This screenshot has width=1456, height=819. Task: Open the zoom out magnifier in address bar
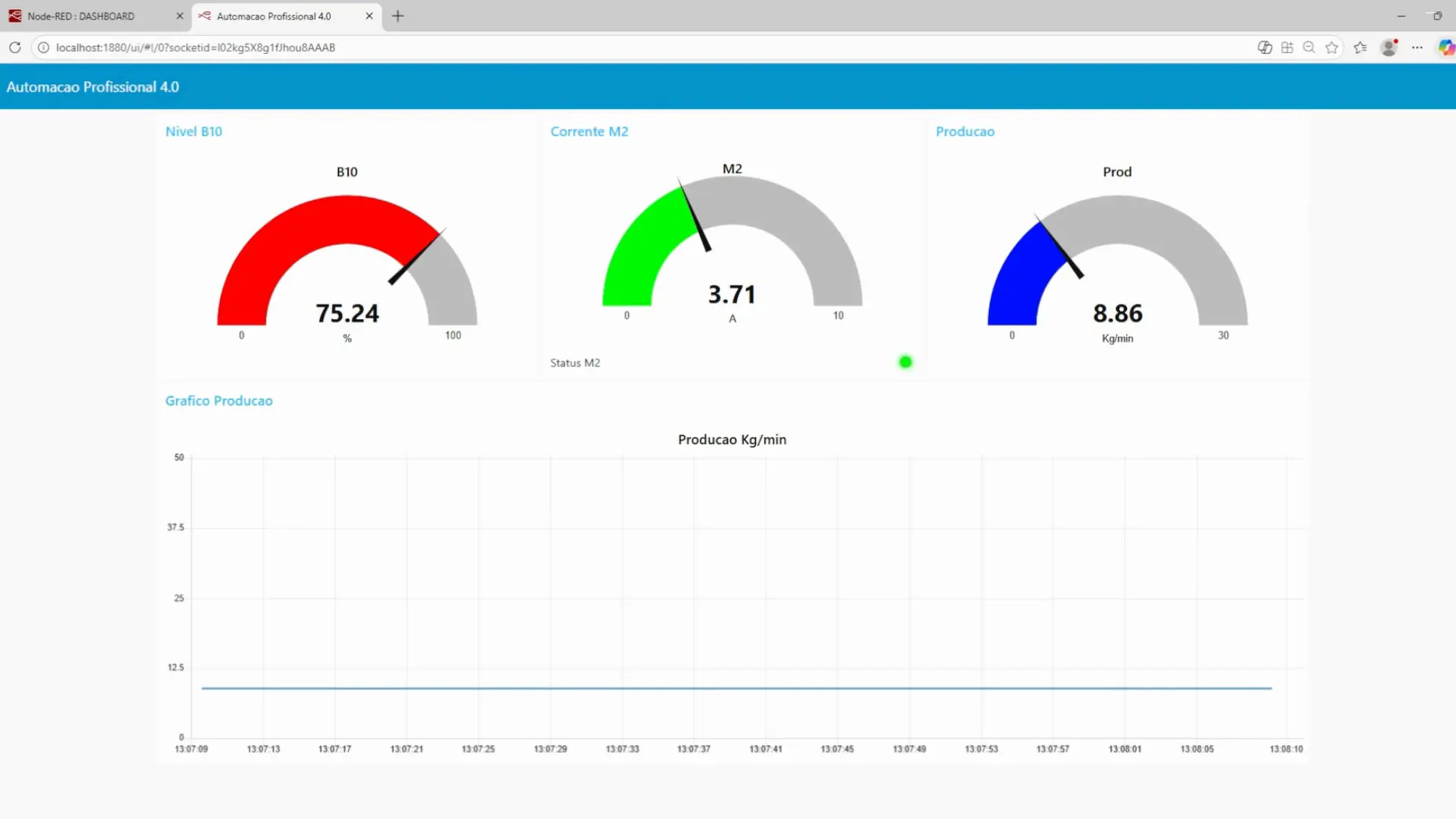click(1309, 47)
